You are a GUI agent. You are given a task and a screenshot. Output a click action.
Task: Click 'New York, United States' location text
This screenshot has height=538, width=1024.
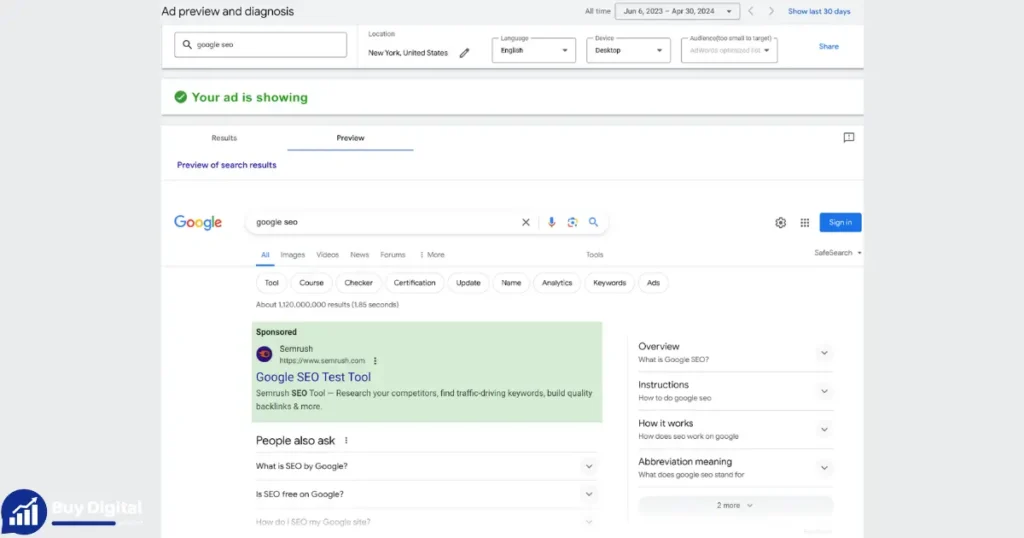tap(408, 53)
